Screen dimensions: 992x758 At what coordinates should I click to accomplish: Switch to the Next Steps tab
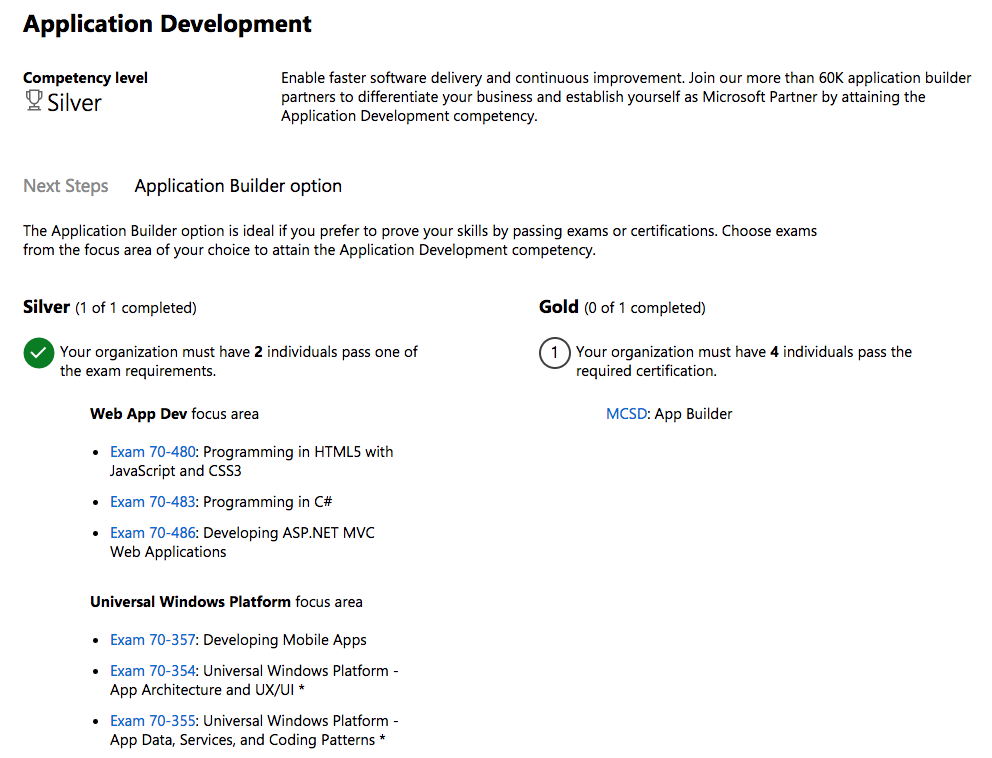tap(66, 186)
